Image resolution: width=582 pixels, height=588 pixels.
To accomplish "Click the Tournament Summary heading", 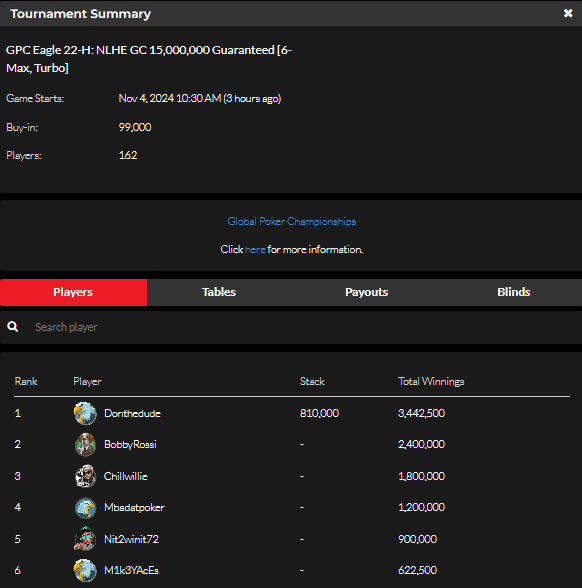I will [81, 14].
